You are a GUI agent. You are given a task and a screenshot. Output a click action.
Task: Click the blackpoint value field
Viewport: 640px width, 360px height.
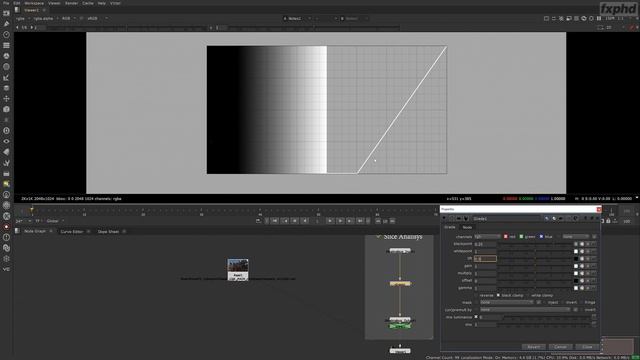tap(485, 244)
